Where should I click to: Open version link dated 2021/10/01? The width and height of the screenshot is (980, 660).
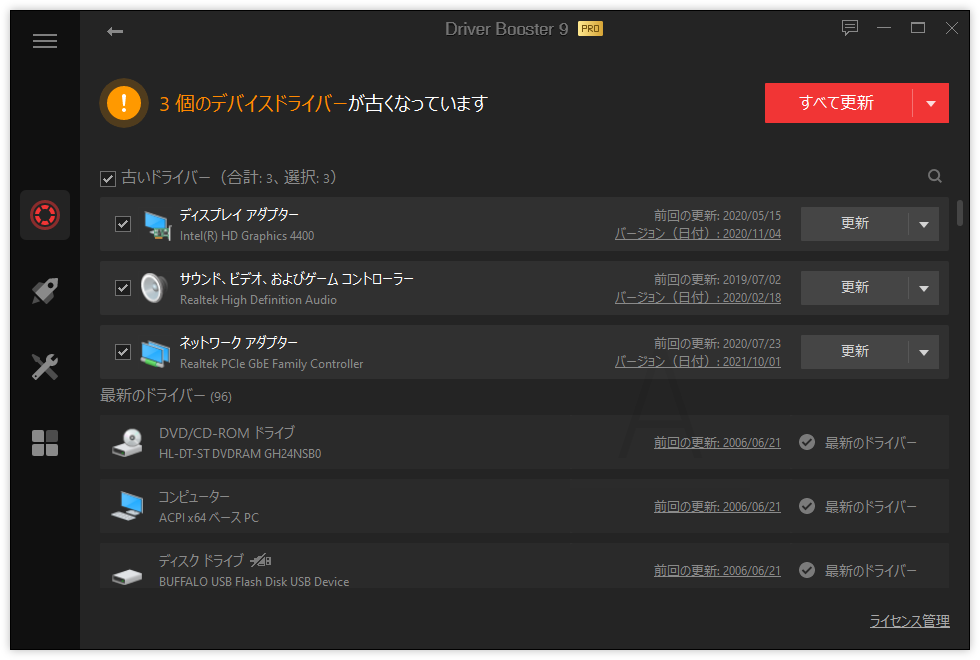click(698, 361)
